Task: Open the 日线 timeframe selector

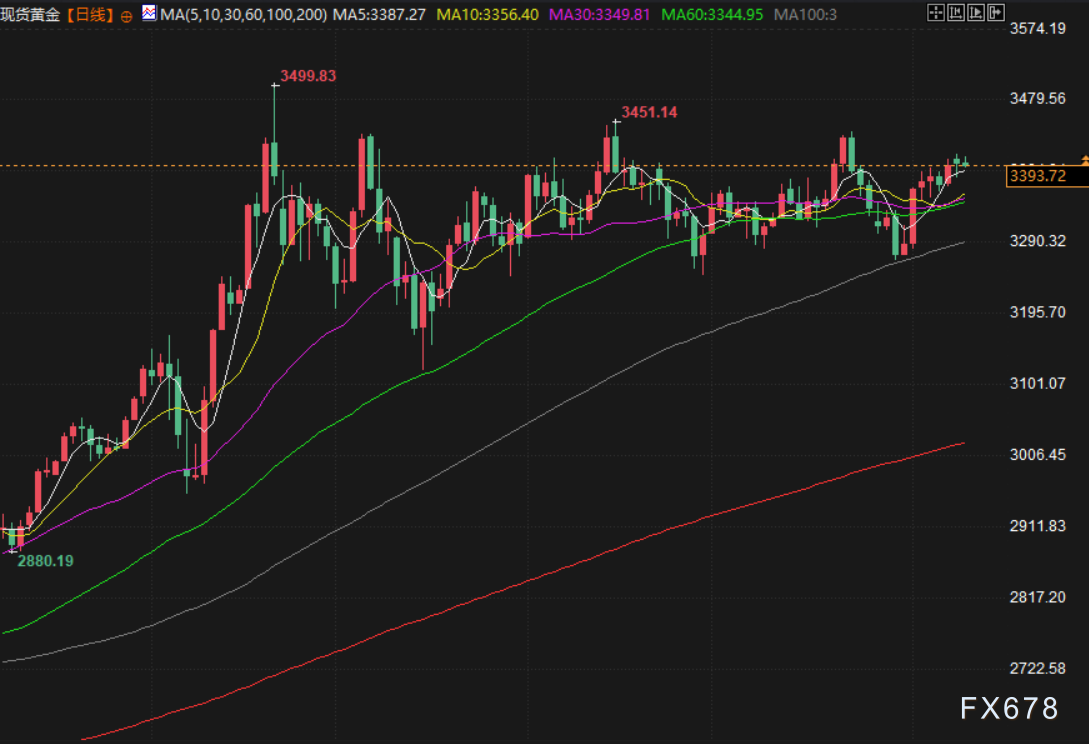Action: (x=90, y=15)
